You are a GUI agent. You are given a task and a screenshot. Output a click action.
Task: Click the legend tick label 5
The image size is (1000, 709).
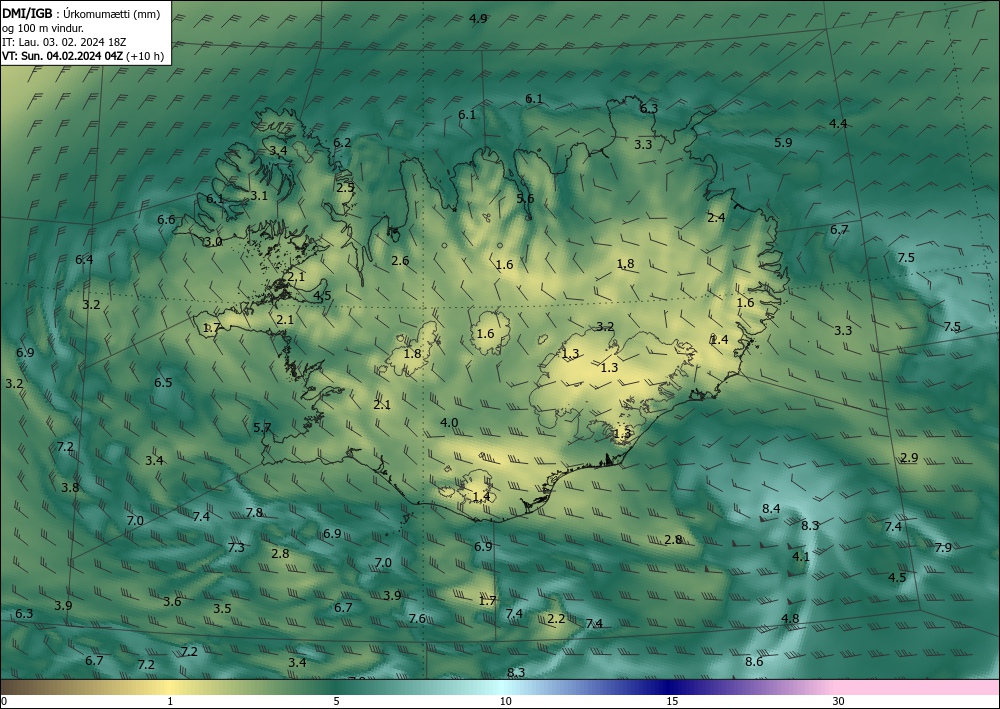336,701
